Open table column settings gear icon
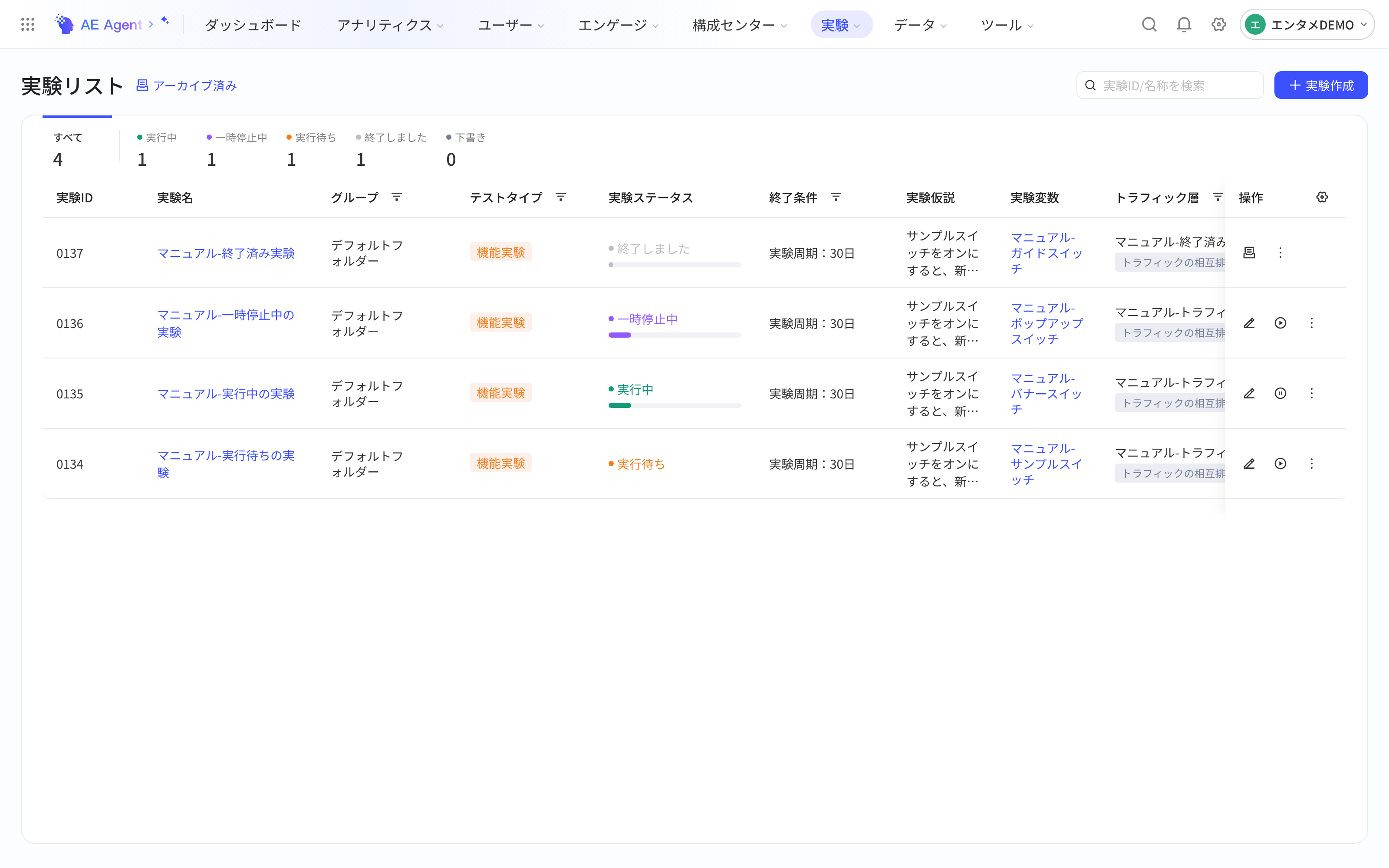Screen dimensions: 1389x868 [x=1322, y=197]
